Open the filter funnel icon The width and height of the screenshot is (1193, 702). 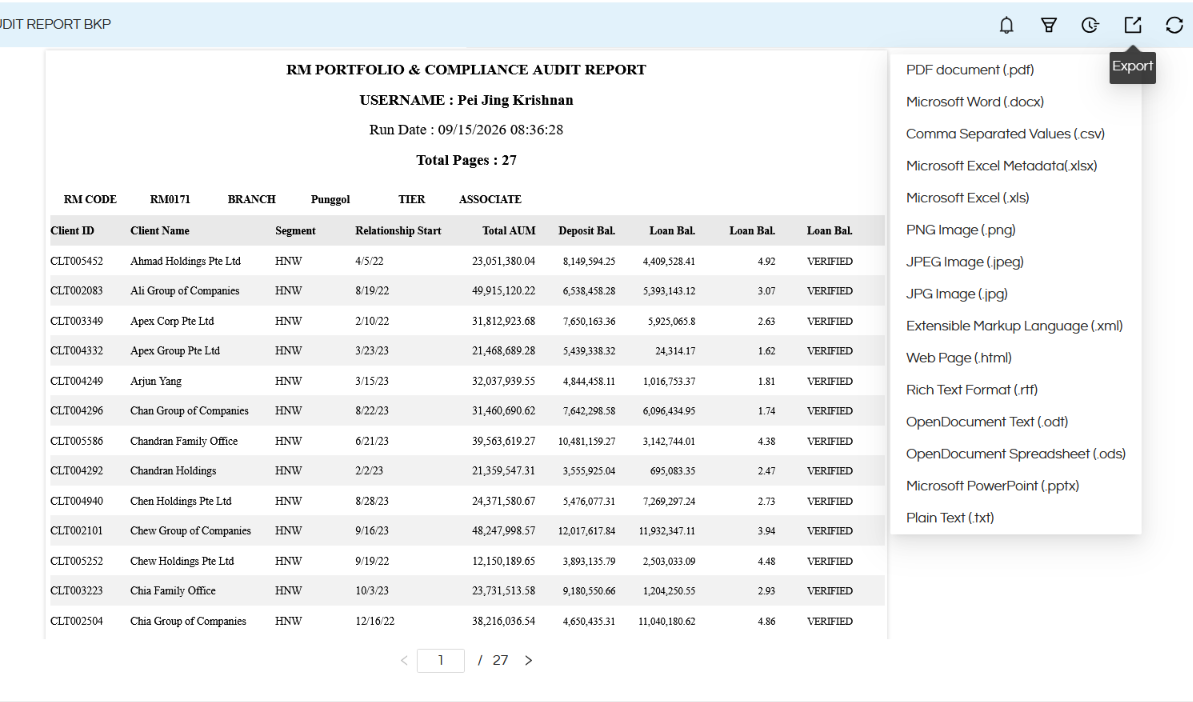[x=1048, y=25]
